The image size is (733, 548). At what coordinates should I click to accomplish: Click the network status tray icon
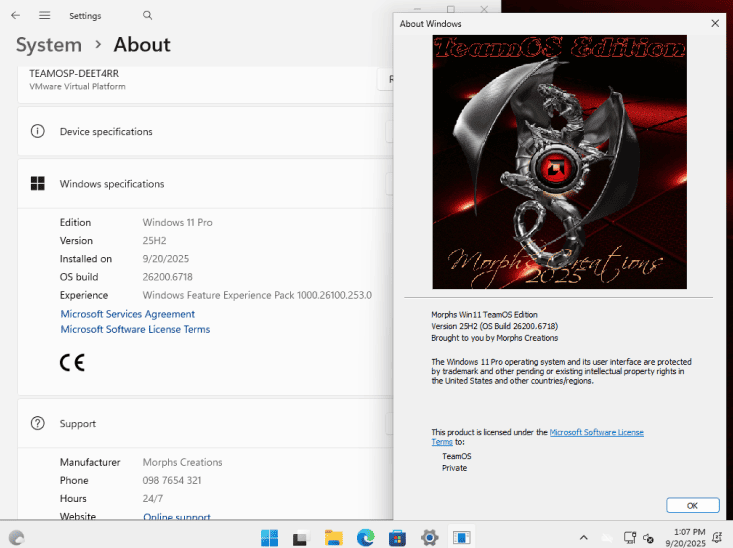(x=630, y=538)
